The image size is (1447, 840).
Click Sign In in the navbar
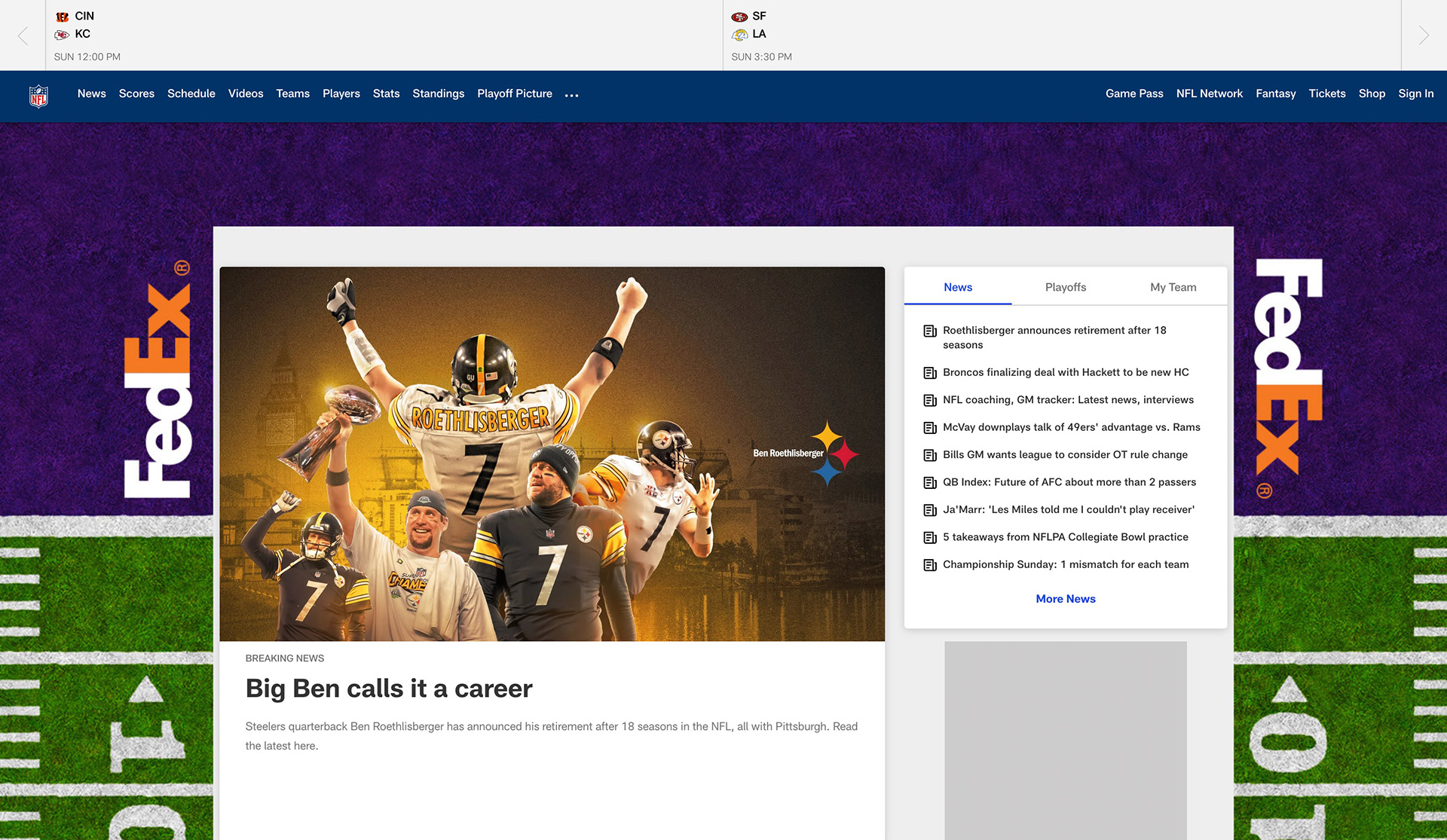[1415, 93]
